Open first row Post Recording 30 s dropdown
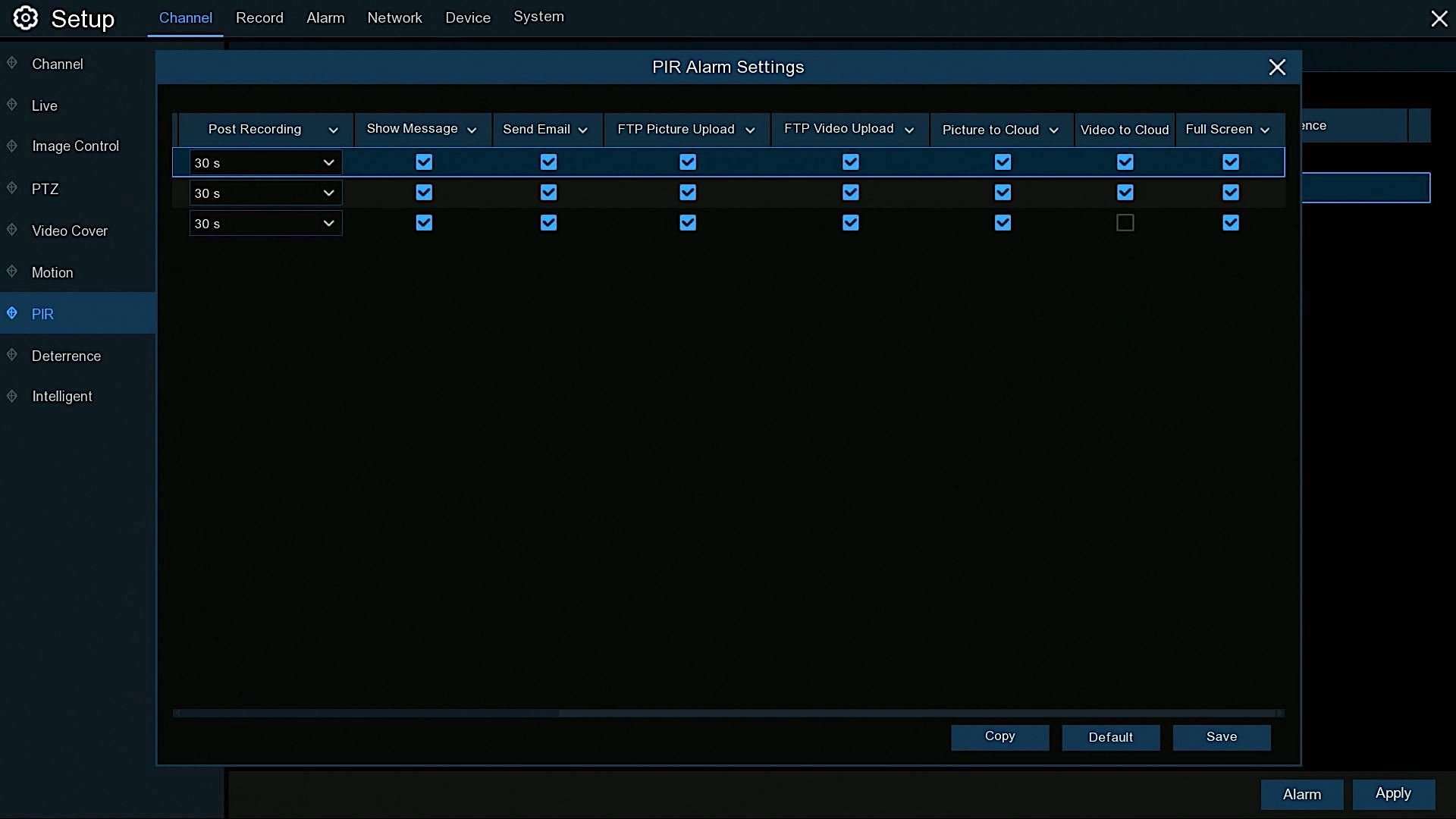The width and height of the screenshot is (1456, 819). tap(265, 162)
